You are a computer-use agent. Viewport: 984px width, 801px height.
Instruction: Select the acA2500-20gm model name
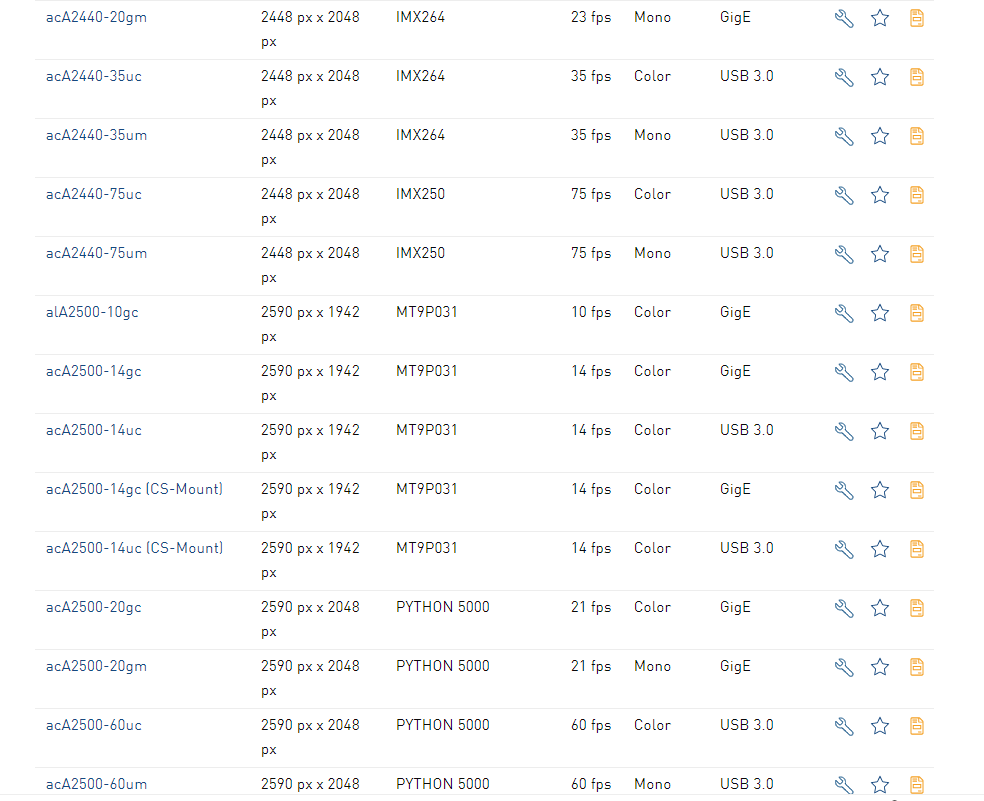(96, 666)
